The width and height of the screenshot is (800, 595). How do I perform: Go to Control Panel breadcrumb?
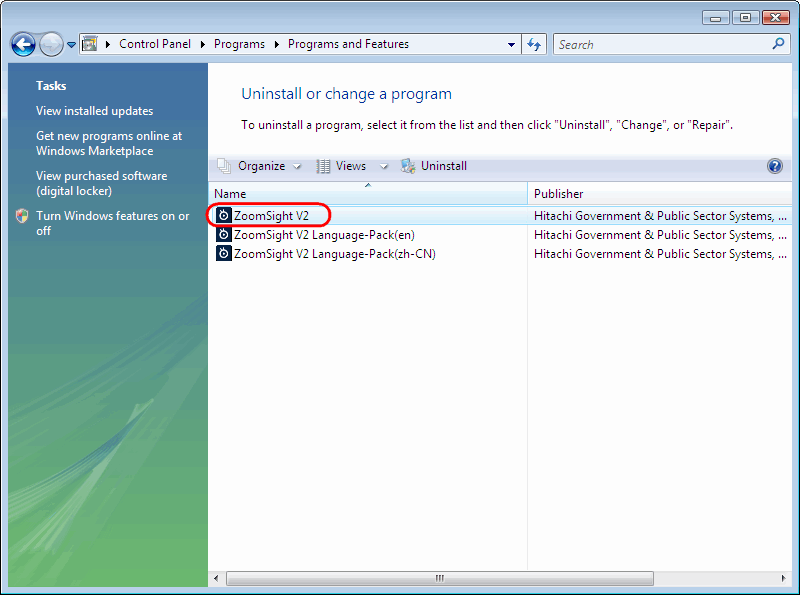155,44
